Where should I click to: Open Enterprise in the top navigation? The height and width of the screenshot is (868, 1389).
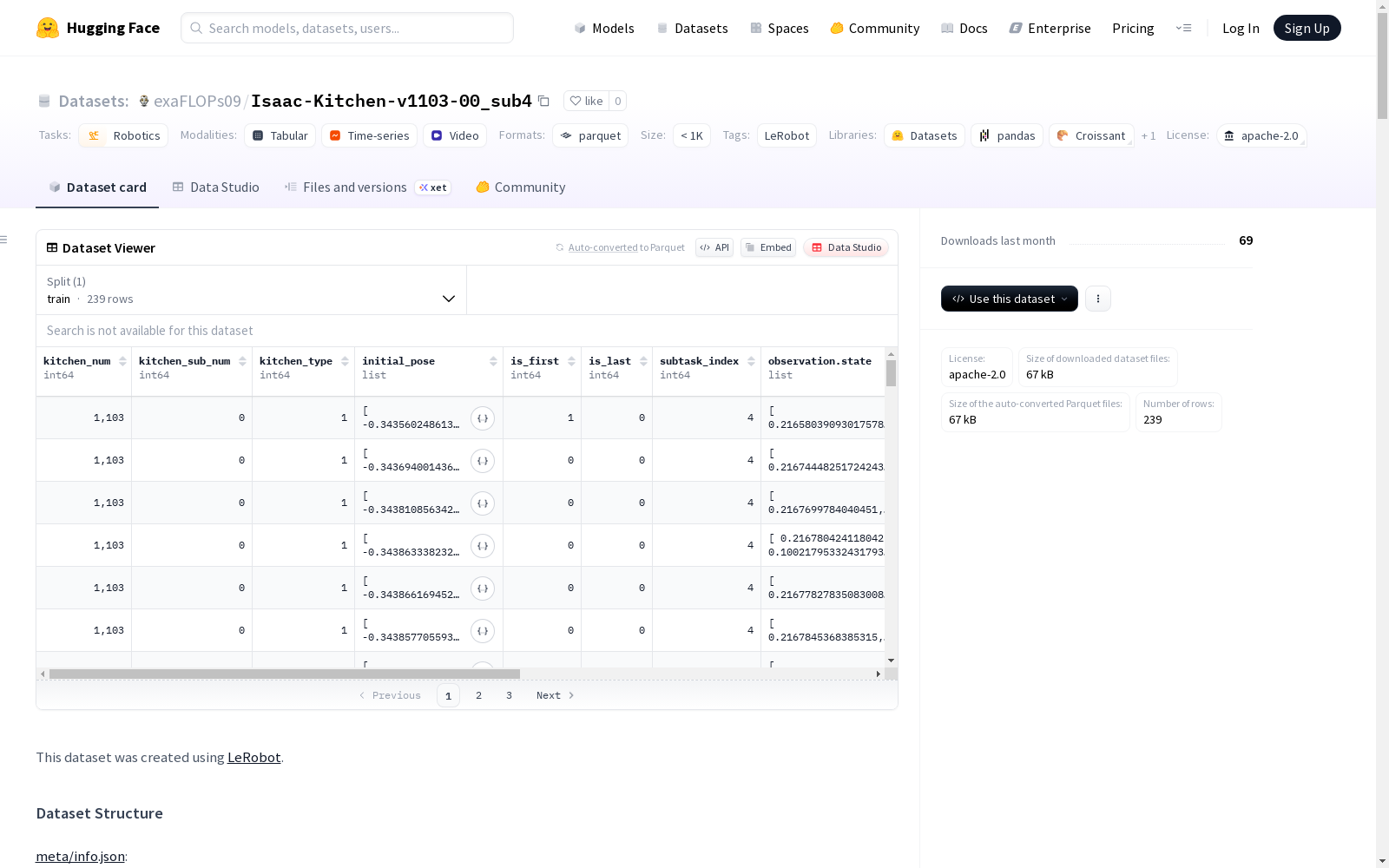pos(1050,28)
